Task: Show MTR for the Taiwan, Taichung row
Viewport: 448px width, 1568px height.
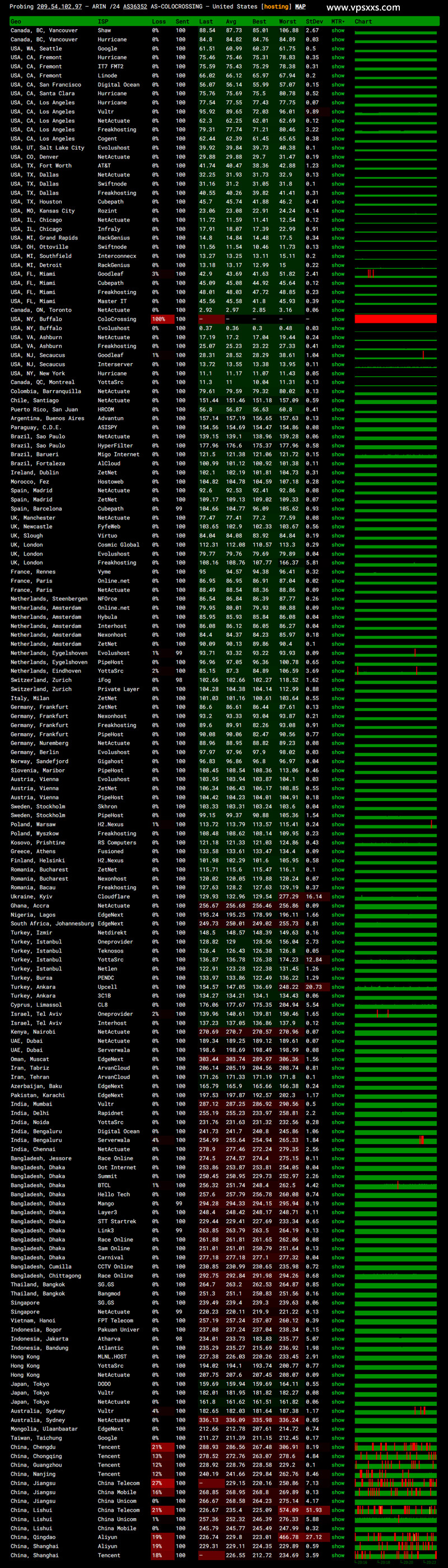Action: [338, 1438]
